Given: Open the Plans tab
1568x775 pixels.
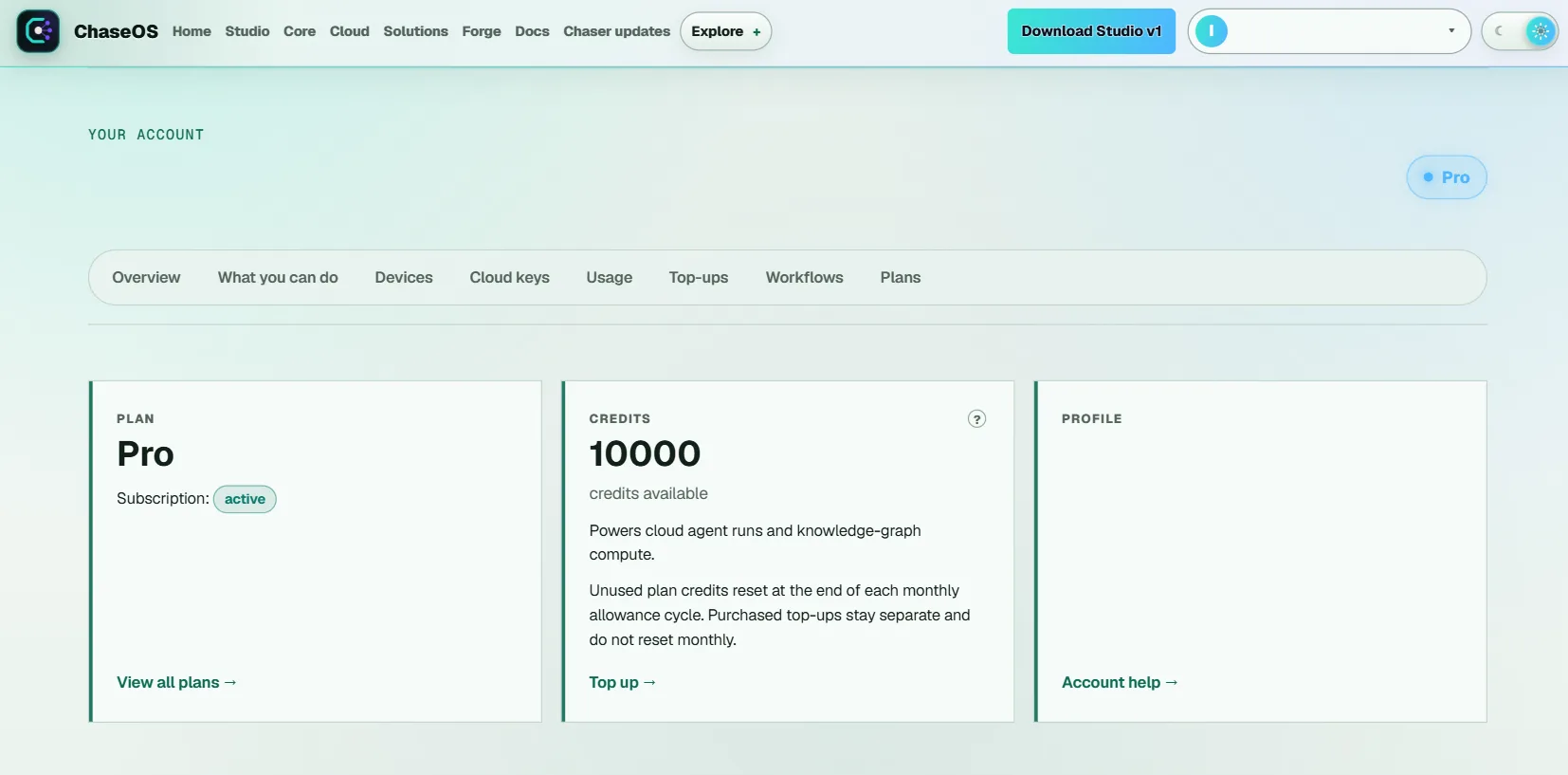Looking at the screenshot, I should coord(900,278).
